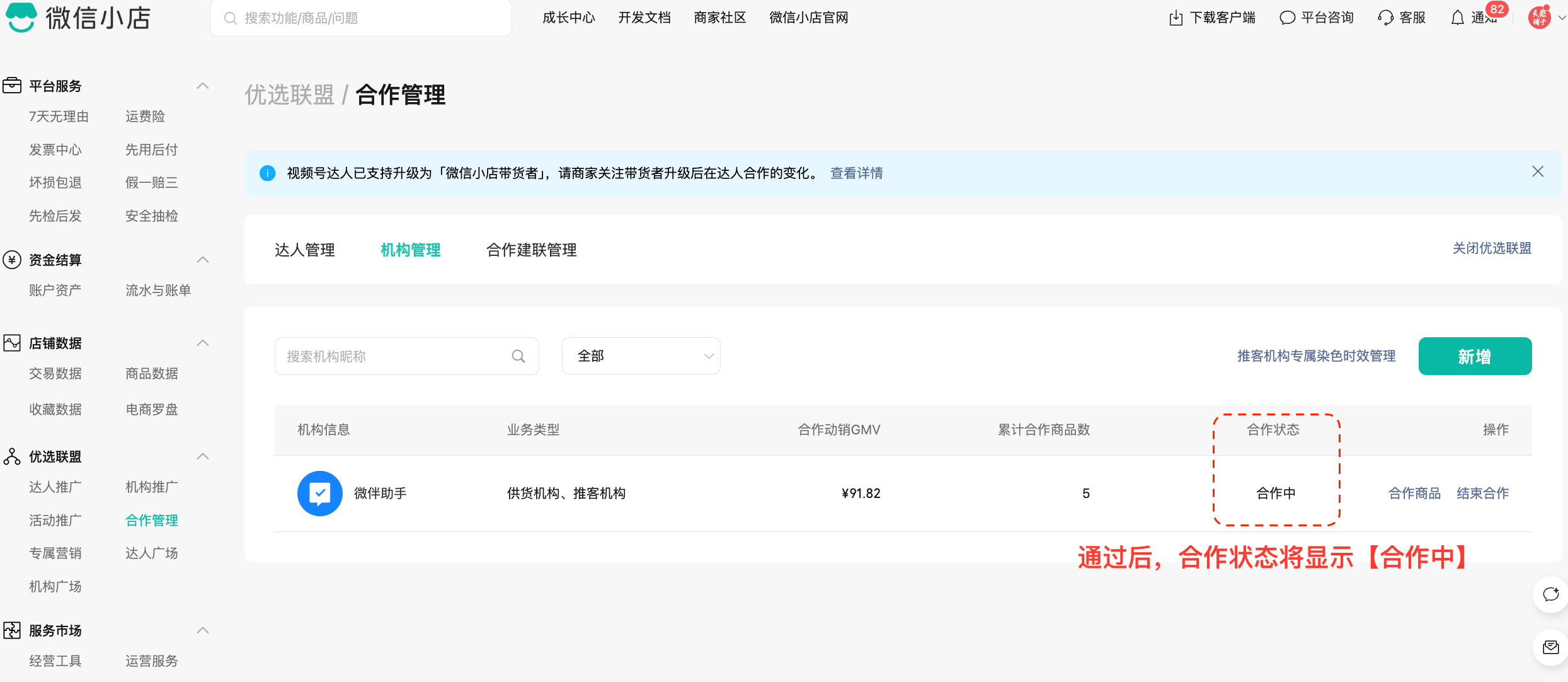The height and width of the screenshot is (682, 1568).
Task: Close the blue info banner
Action: pyautogui.click(x=1538, y=171)
